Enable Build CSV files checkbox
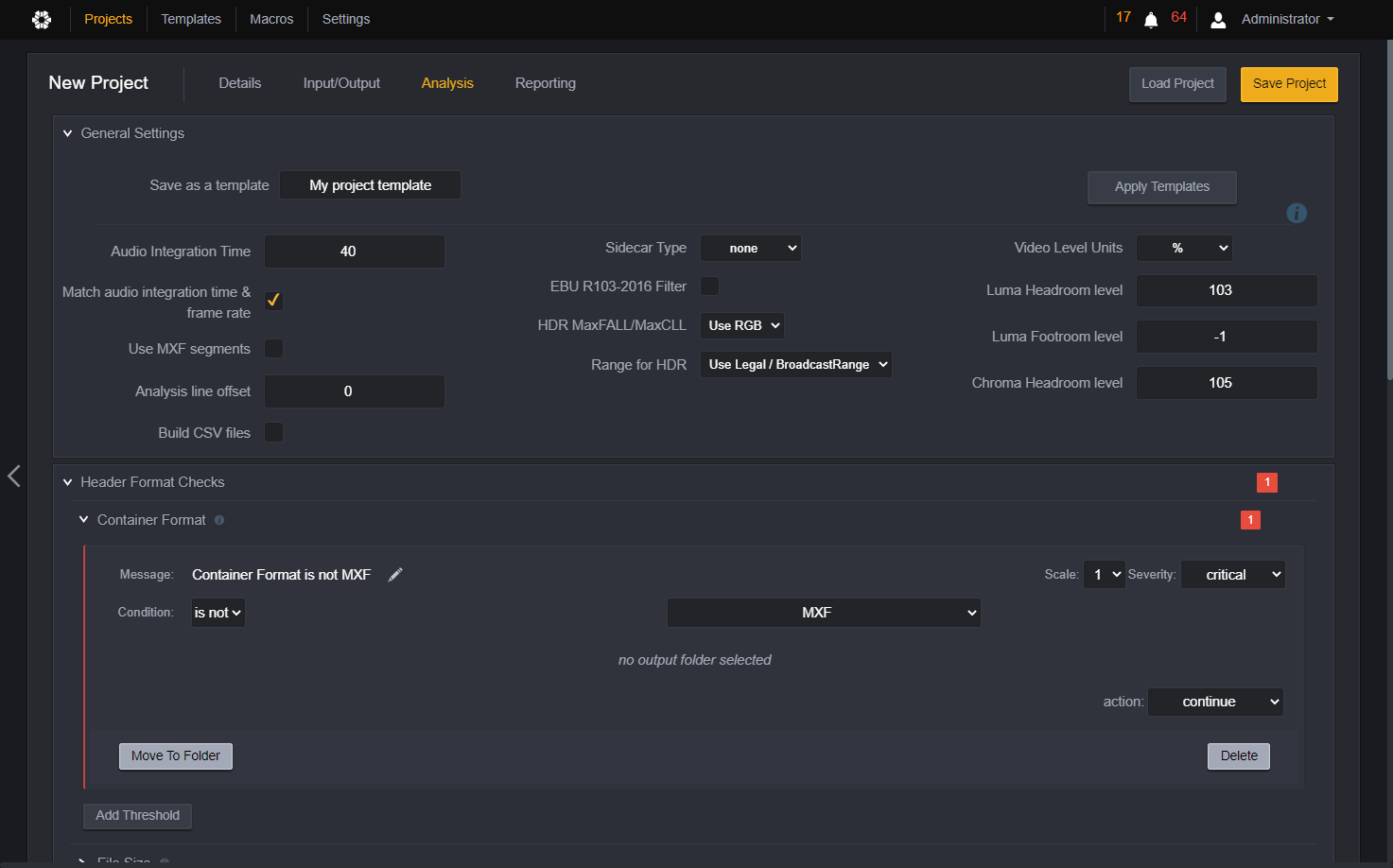The image size is (1393, 868). click(273, 433)
